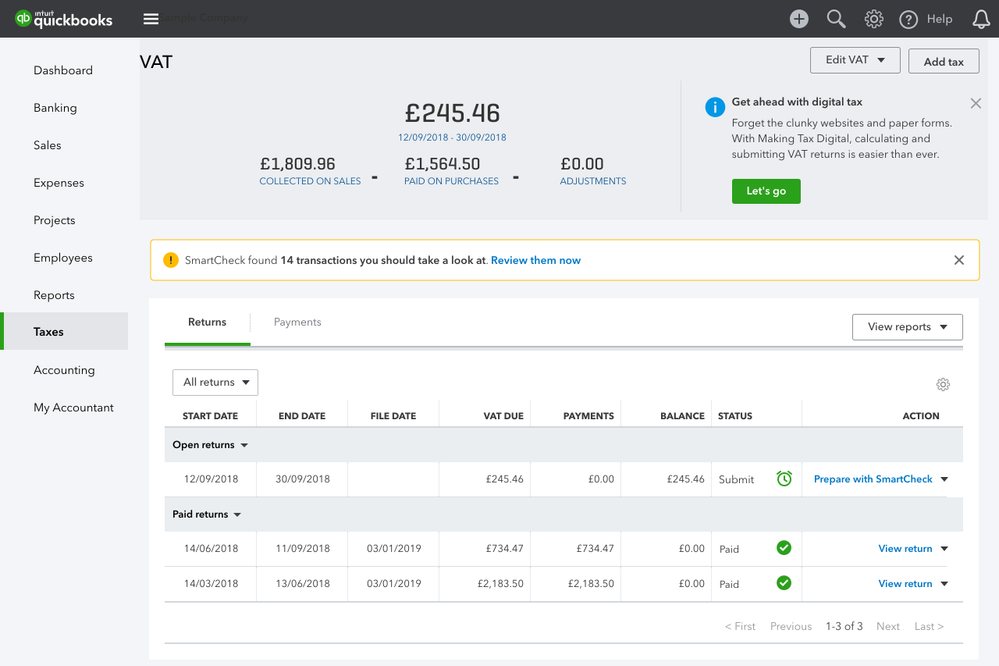The height and width of the screenshot is (666, 999).
Task: Toggle the hamburger navigation menu
Action: click(x=151, y=18)
